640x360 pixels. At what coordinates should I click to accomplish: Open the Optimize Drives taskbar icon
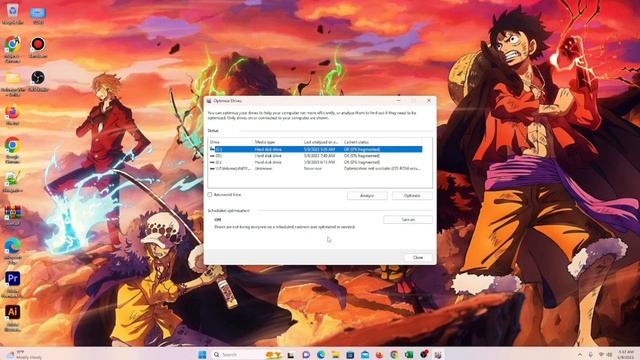[438, 355]
